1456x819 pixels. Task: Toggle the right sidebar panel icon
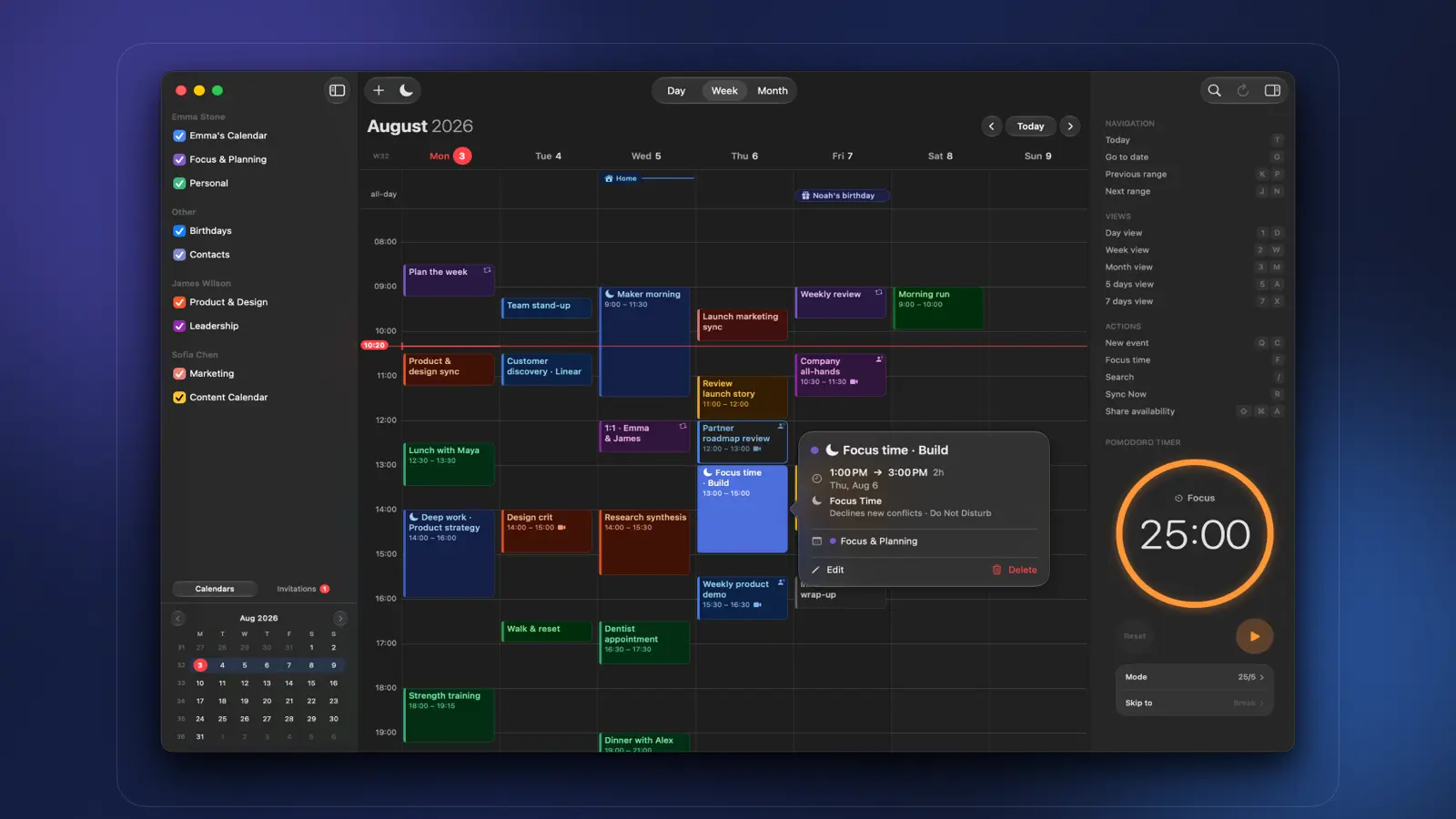tap(1272, 90)
